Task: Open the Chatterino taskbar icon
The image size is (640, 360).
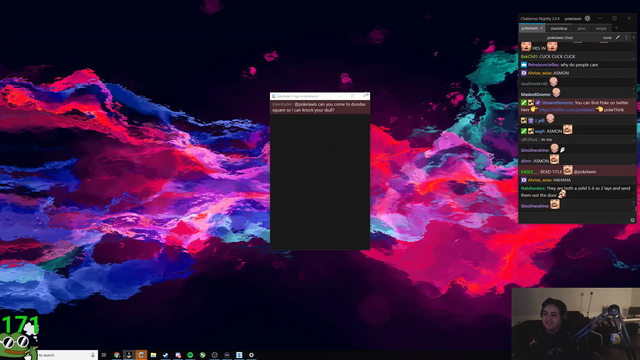Action: (x=141, y=355)
